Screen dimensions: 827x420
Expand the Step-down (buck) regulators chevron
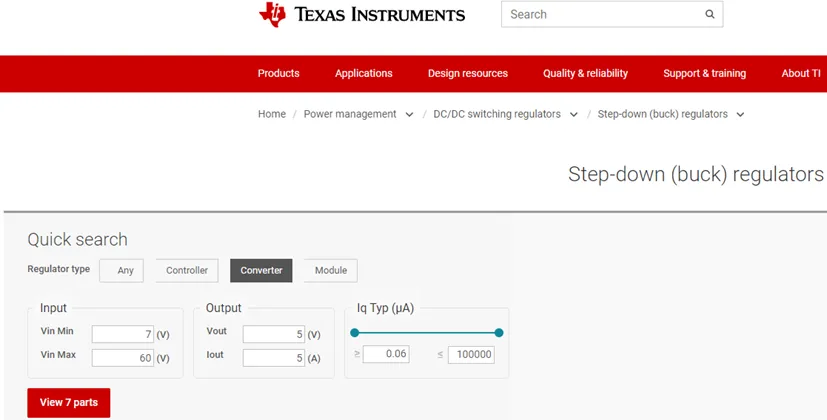pyautogui.click(x=741, y=114)
